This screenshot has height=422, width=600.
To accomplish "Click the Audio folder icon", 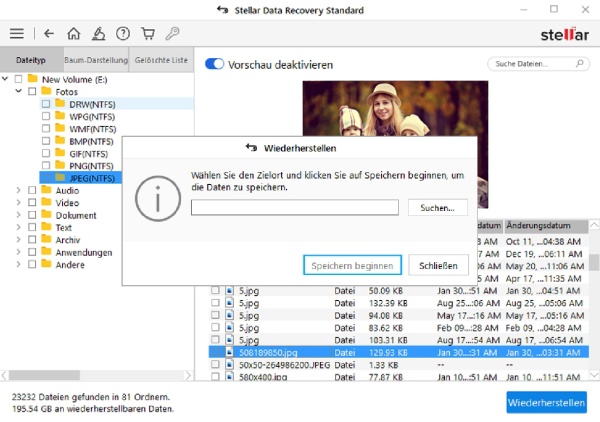I will coord(46,190).
